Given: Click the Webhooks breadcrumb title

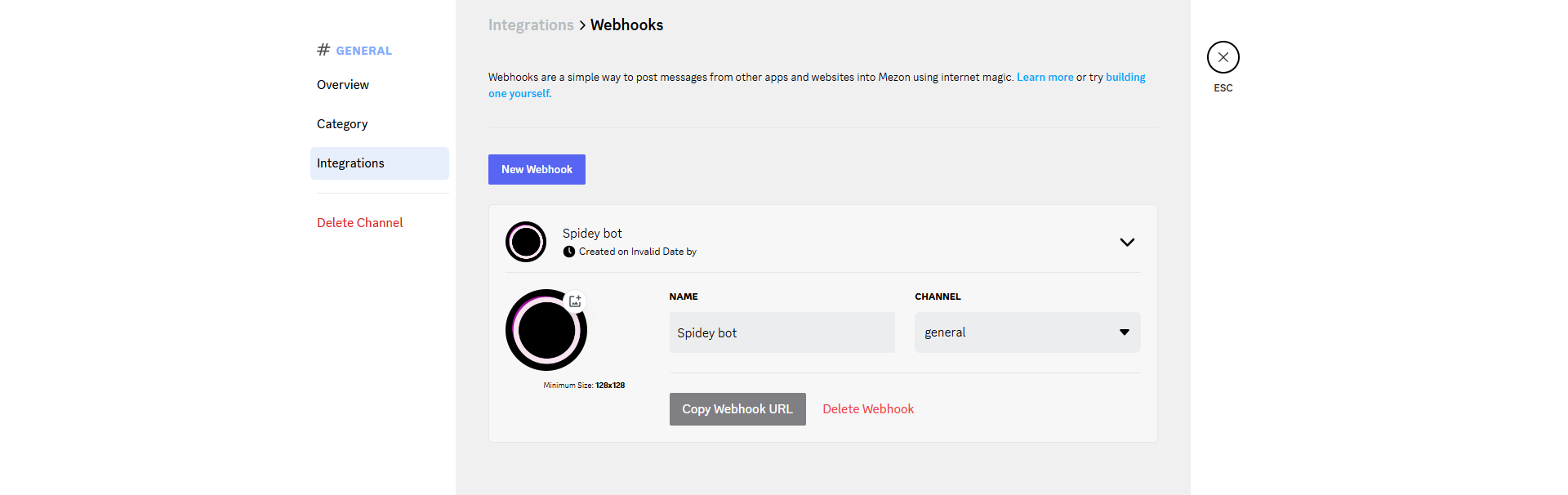Looking at the screenshot, I should point(626,25).
